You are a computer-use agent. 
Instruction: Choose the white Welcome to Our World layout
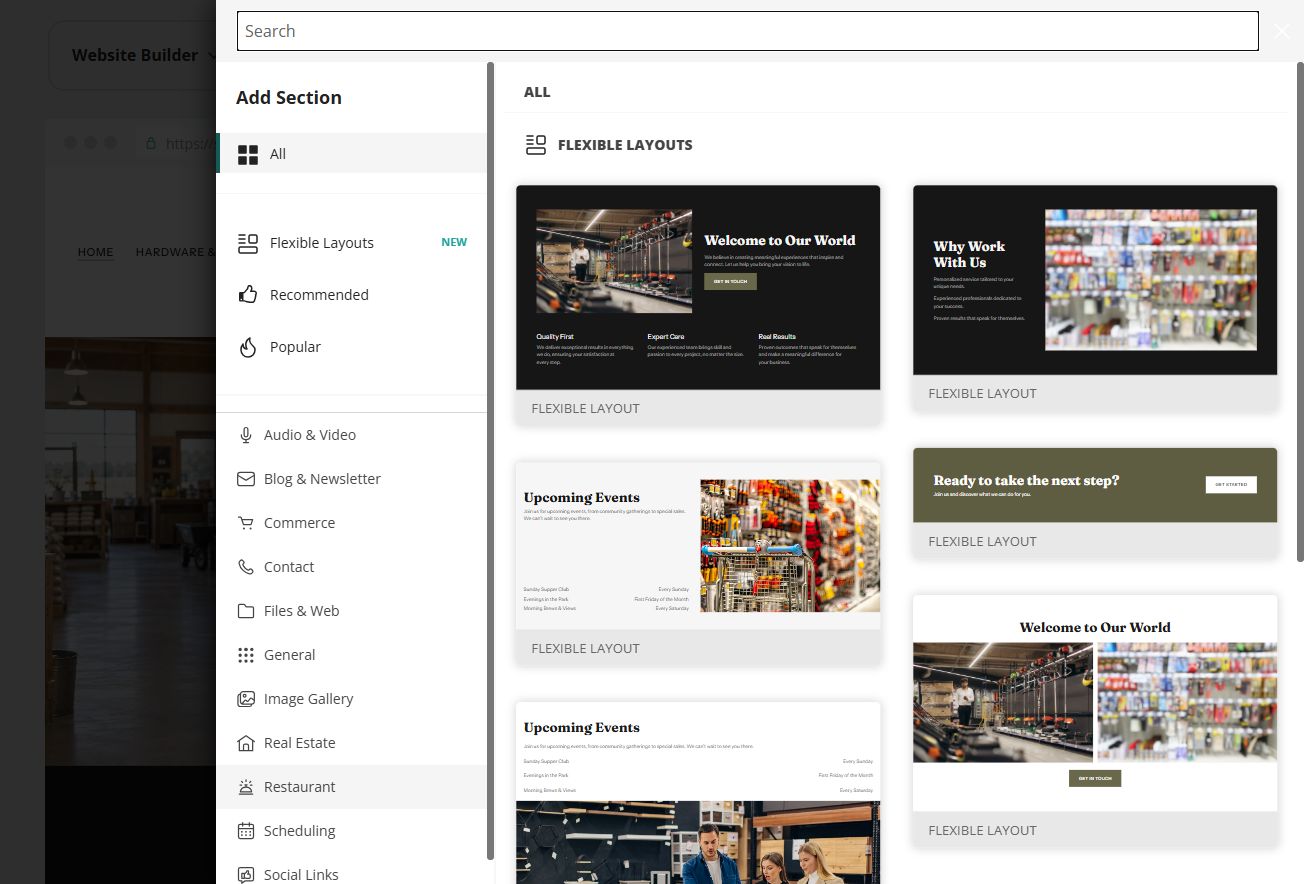(x=1095, y=721)
